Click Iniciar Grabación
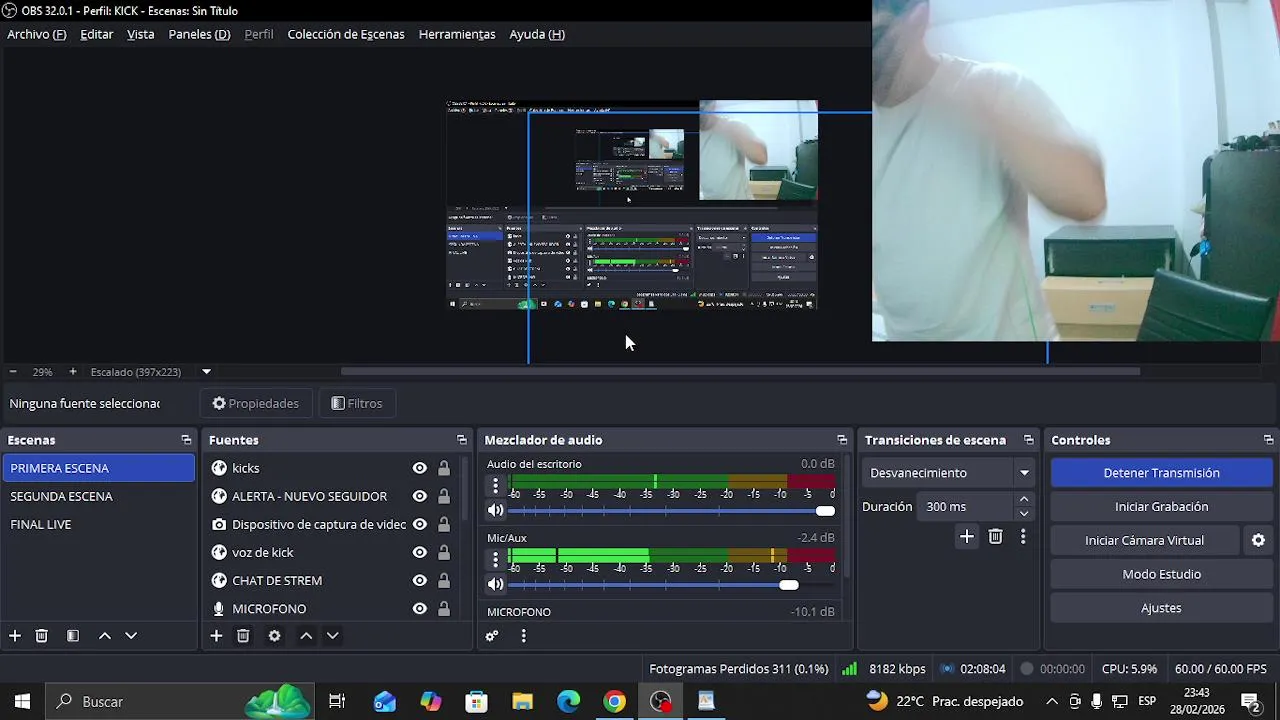 pos(1161,507)
